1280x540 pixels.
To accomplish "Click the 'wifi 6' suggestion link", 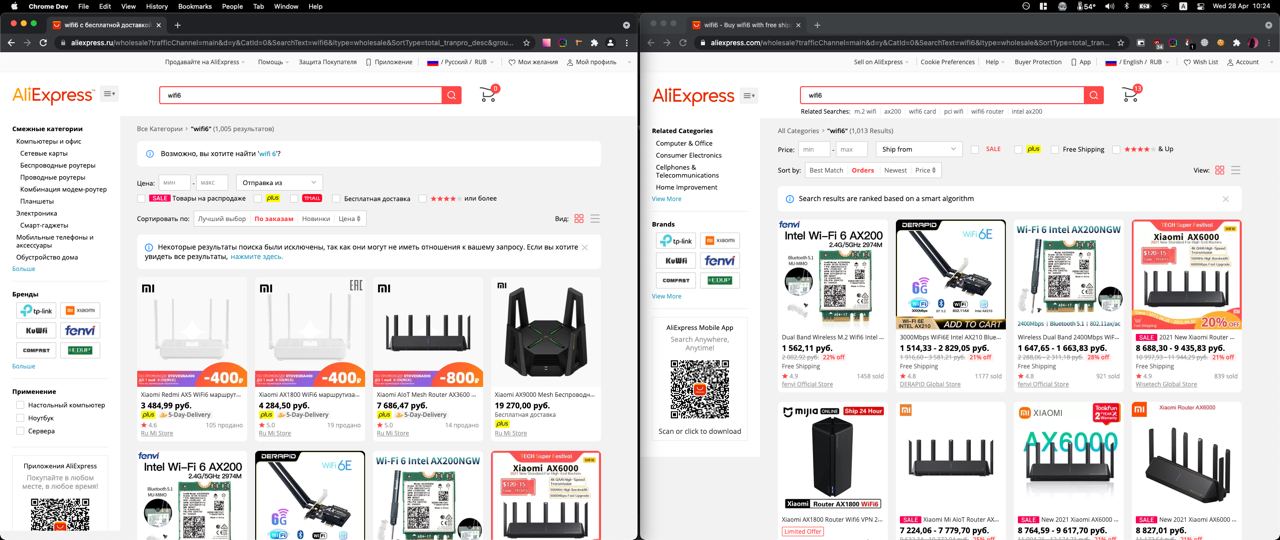I will tap(268, 154).
